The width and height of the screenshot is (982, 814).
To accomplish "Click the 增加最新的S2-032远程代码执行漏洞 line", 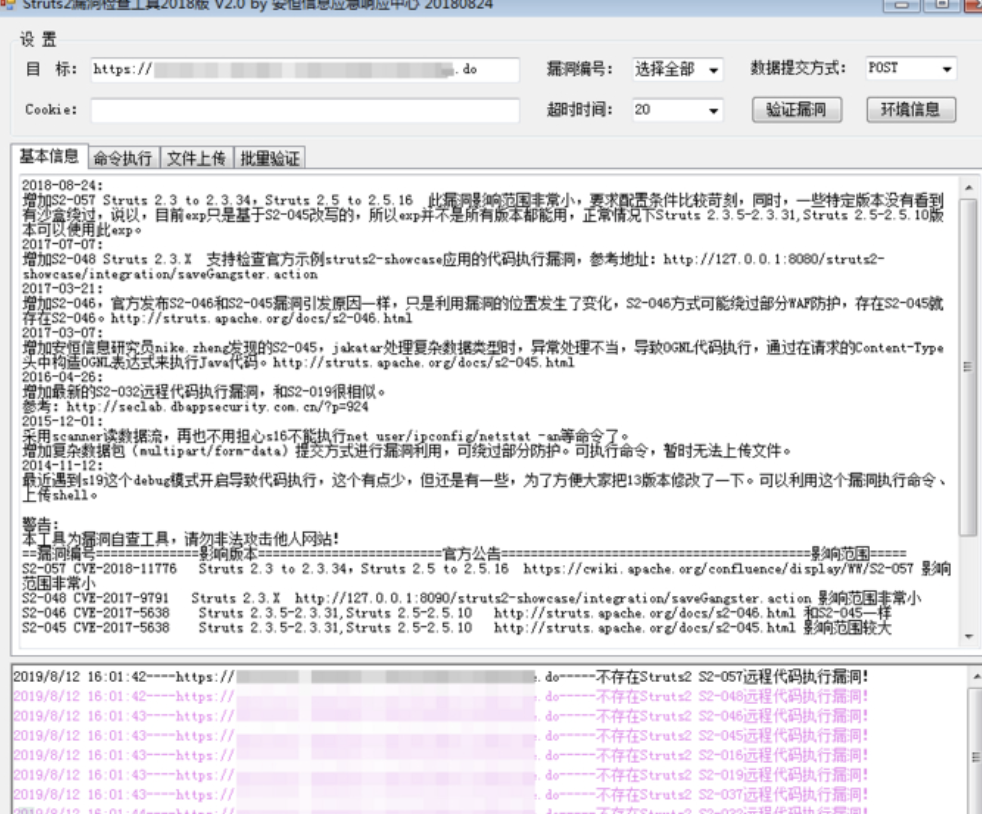I will click(x=204, y=392).
